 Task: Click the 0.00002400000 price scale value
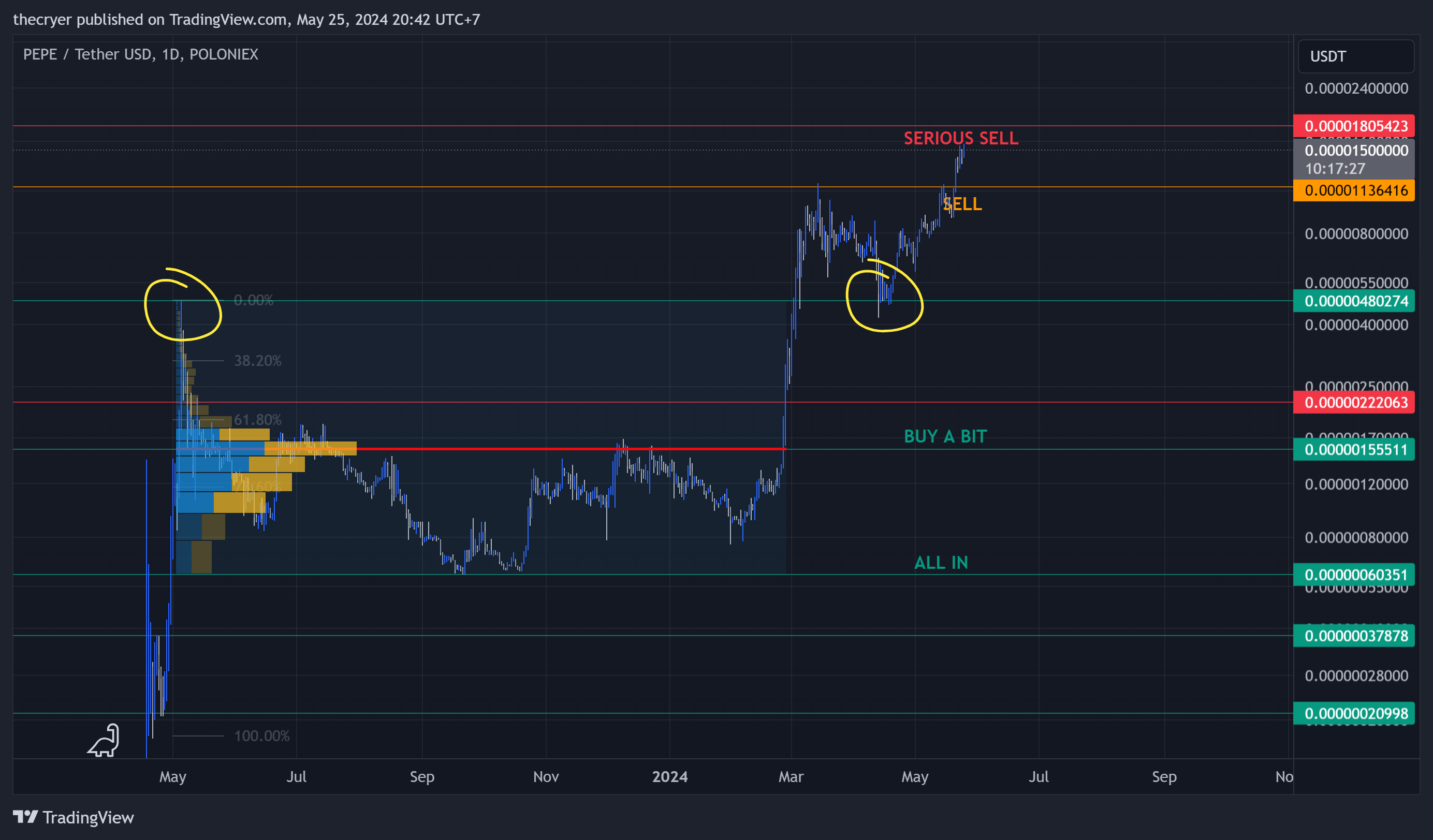[1356, 88]
